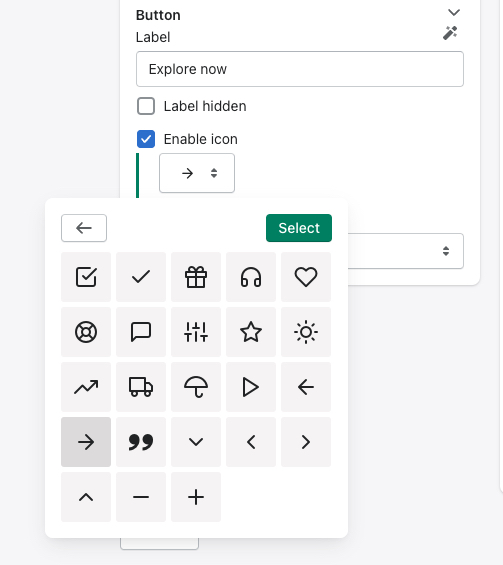The image size is (503, 565).
Task: Confirm with the green Select button
Action: tap(299, 228)
